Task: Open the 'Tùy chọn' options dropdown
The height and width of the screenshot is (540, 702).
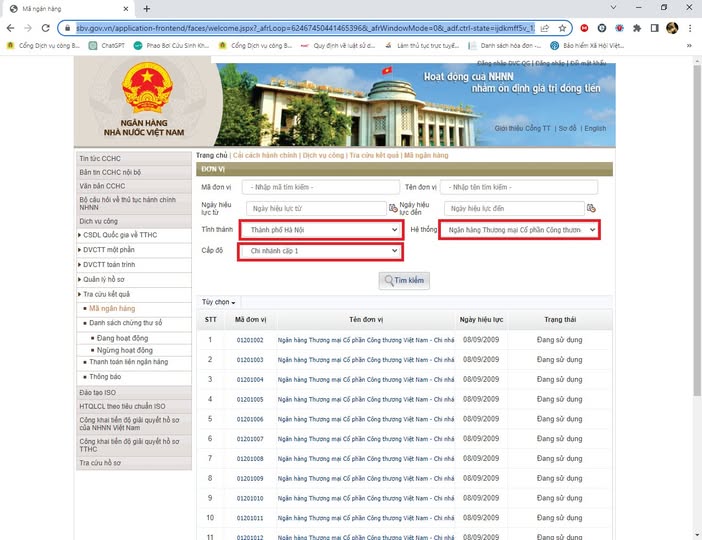Action: (x=218, y=302)
